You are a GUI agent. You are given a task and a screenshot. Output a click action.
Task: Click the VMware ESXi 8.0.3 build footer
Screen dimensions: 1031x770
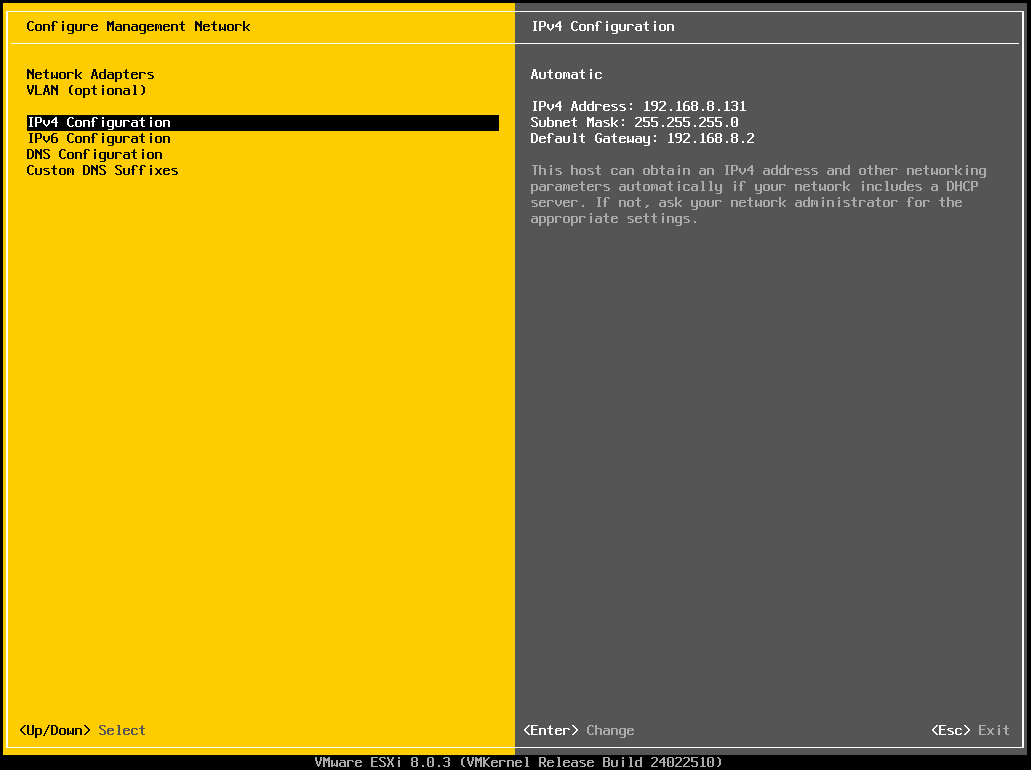pyautogui.click(x=518, y=762)
